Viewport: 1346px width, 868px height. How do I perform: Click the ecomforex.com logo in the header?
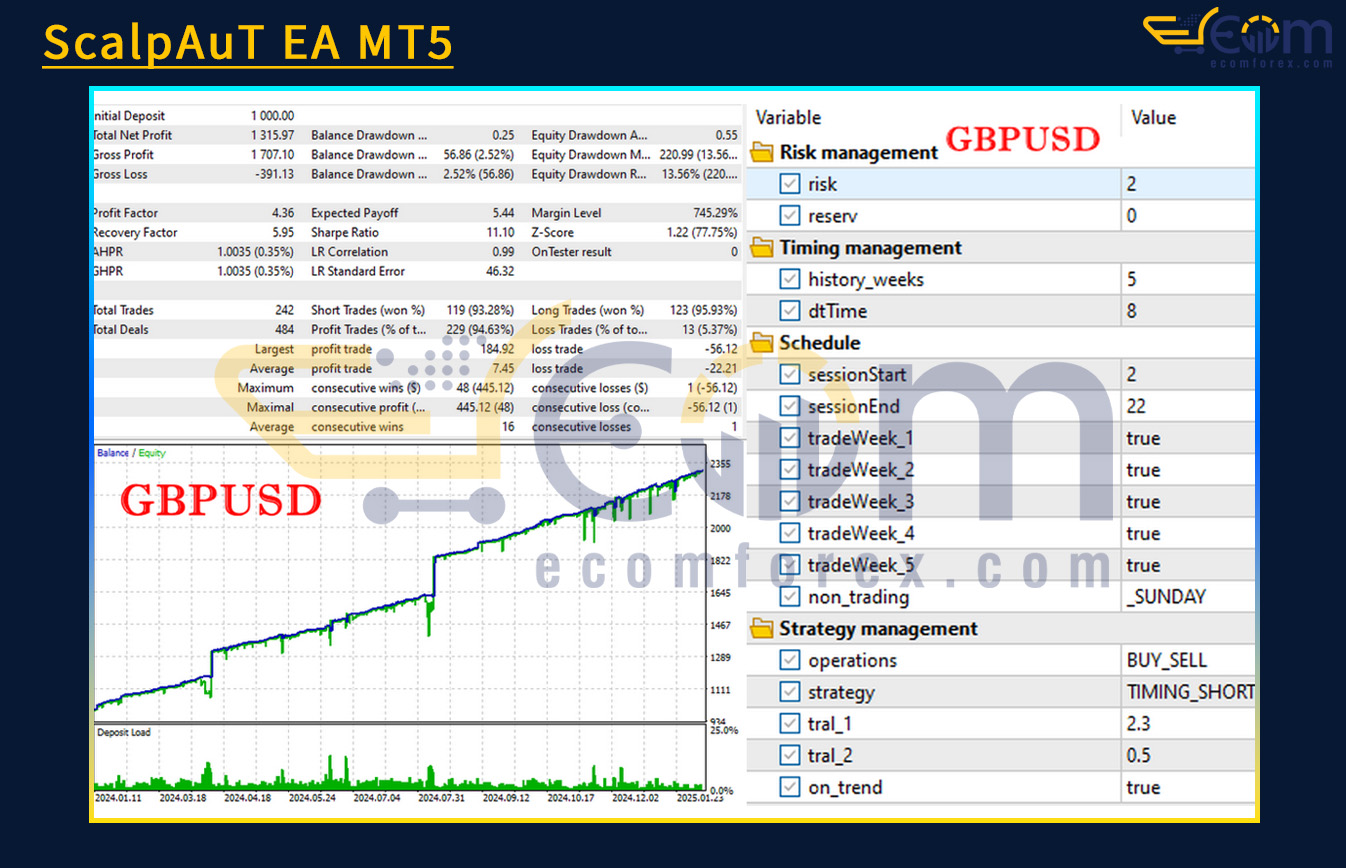[1238, 39]
